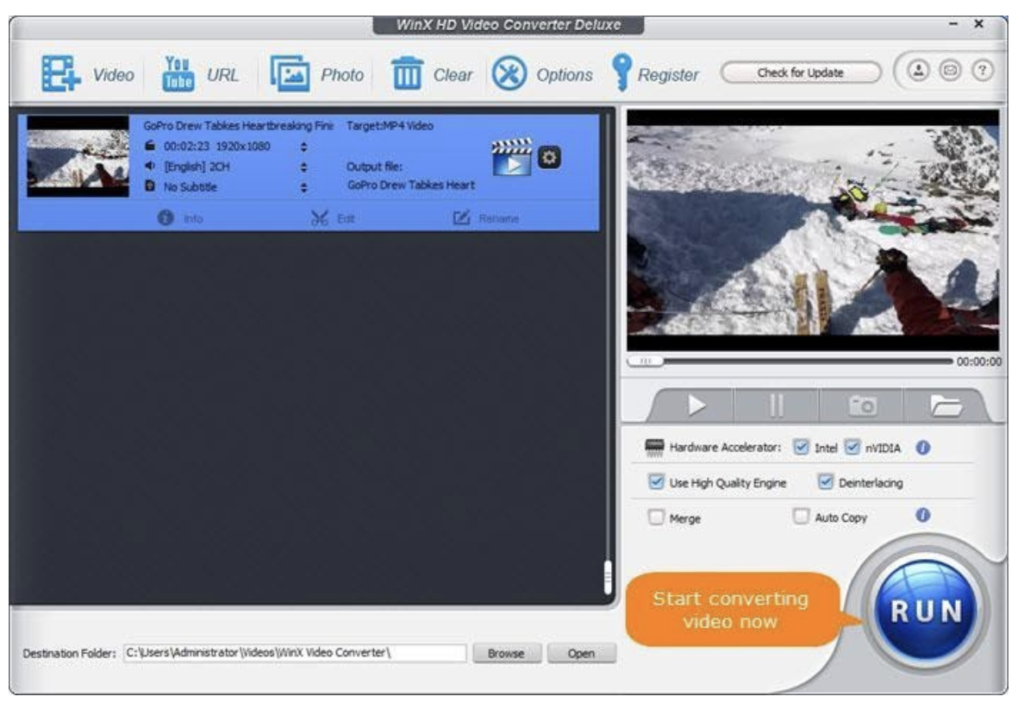Viewport: 1024px width, 709px height.
Task: Click the user account round icon
Action: 918,71
